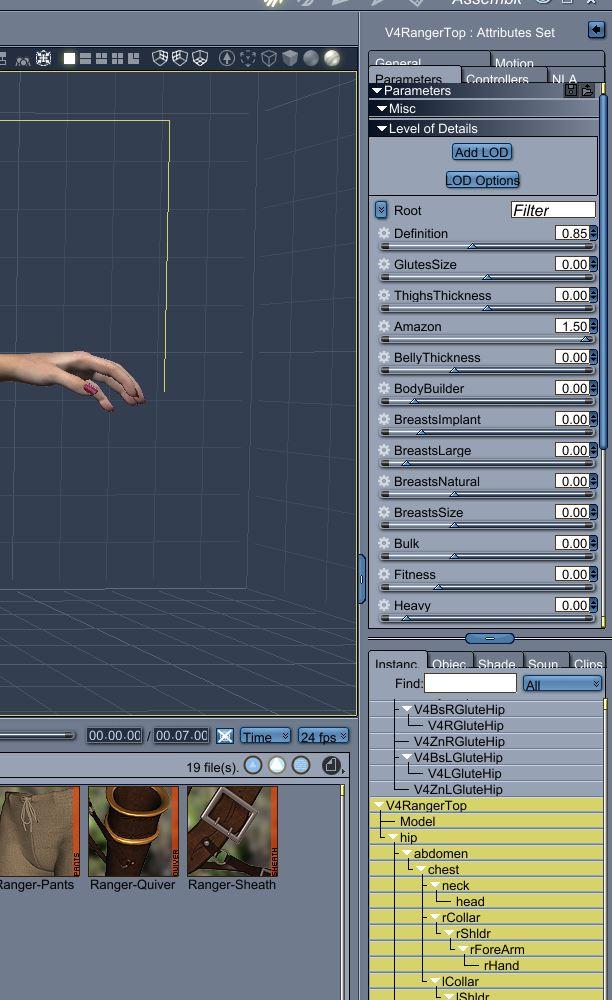
Task: Select flat shaded cube display mode
Action: tap(290, 58)
